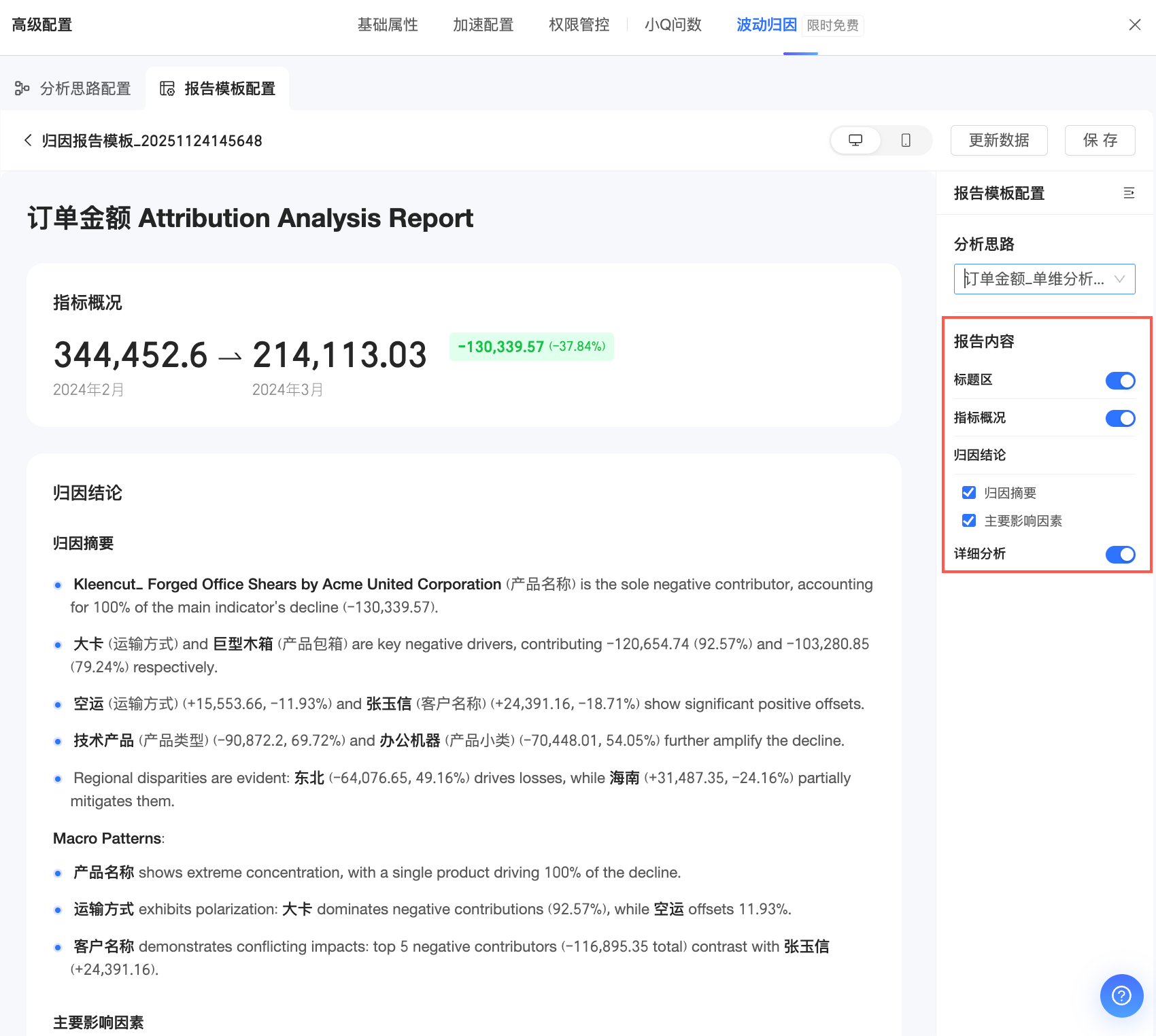Click the 限时免费 badge
Screen dimensions: 1156x1036
point(833,26)
